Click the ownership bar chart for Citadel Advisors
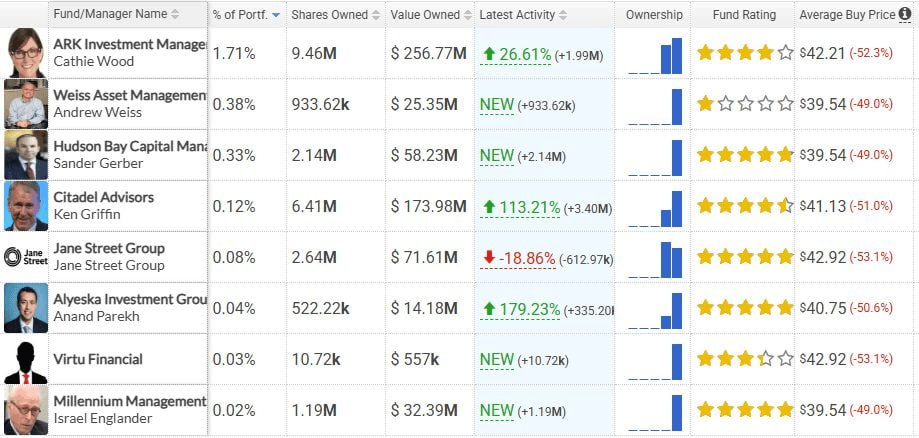Screen dimensions: 919x438 click(x=655, y=206)
